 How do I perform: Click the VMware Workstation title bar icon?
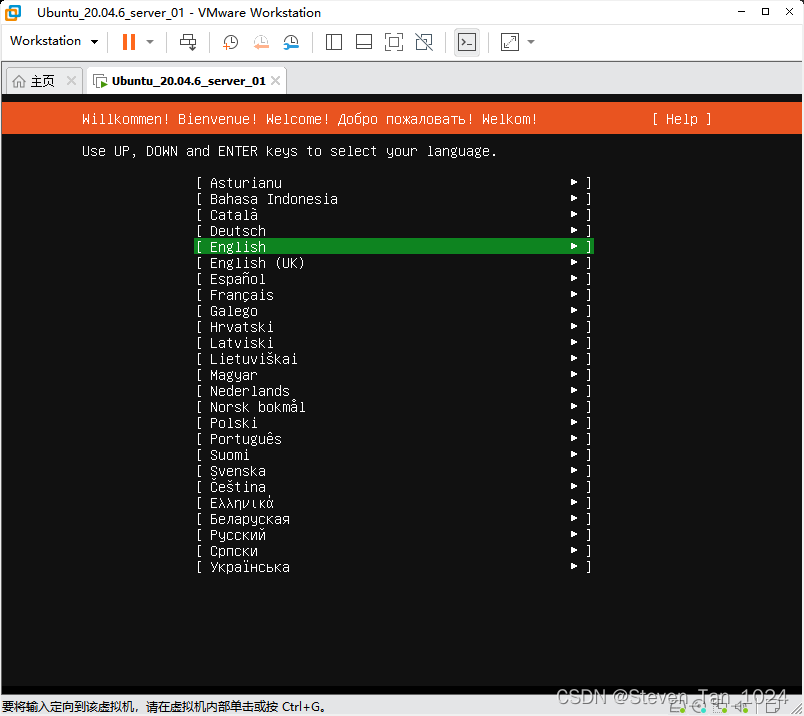[13, 12]
